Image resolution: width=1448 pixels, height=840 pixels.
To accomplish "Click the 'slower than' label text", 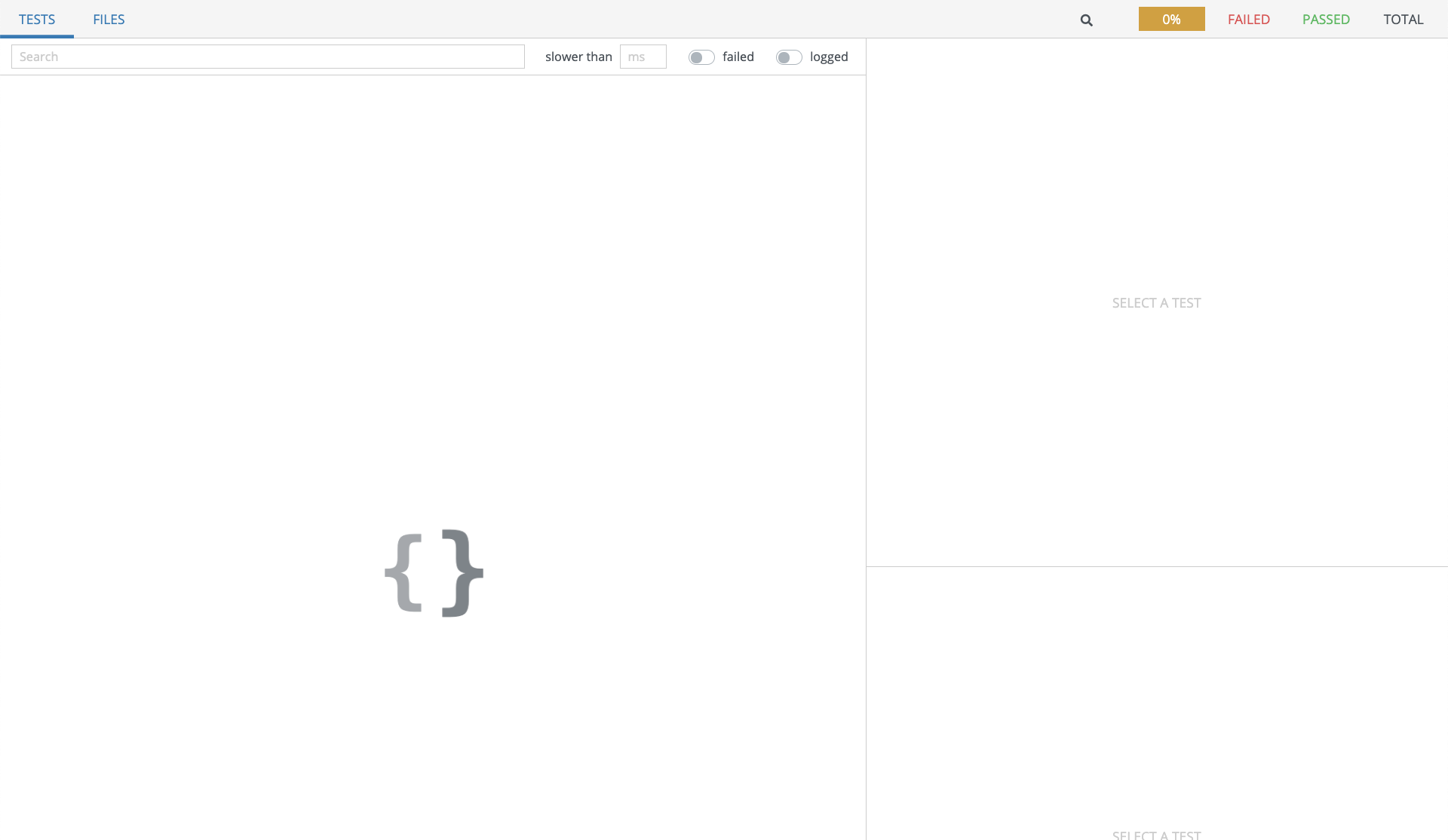I will click(x=578, y=57).
